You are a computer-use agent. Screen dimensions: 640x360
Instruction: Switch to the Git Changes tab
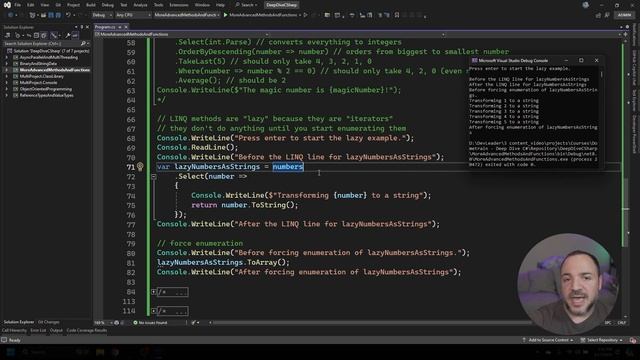(x=49, y=322)
